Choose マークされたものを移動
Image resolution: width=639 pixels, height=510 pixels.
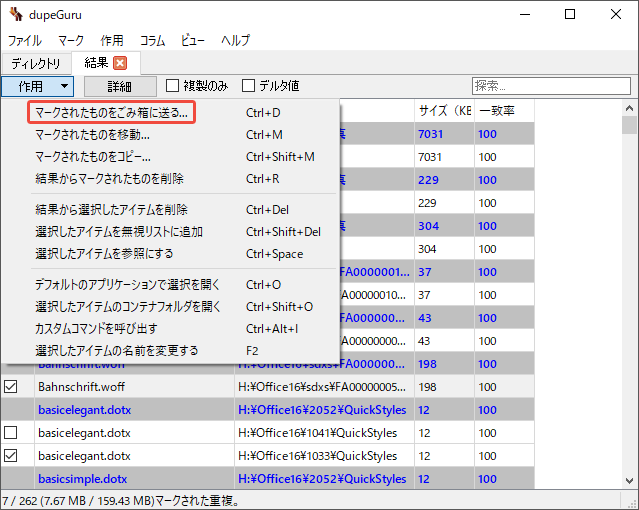click(x=170, y=135)
